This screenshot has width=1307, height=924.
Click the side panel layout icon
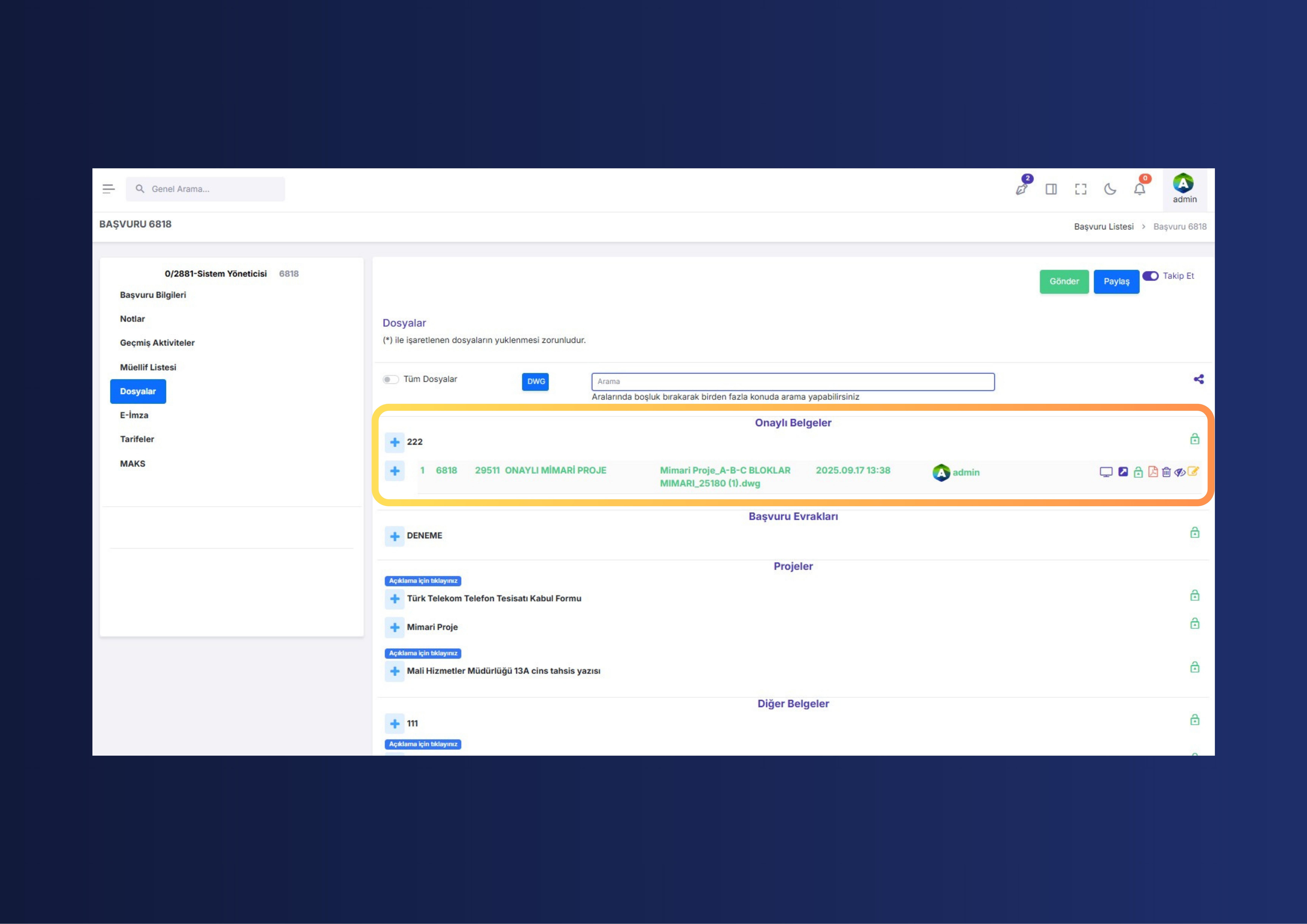[x=1051, y=189]
